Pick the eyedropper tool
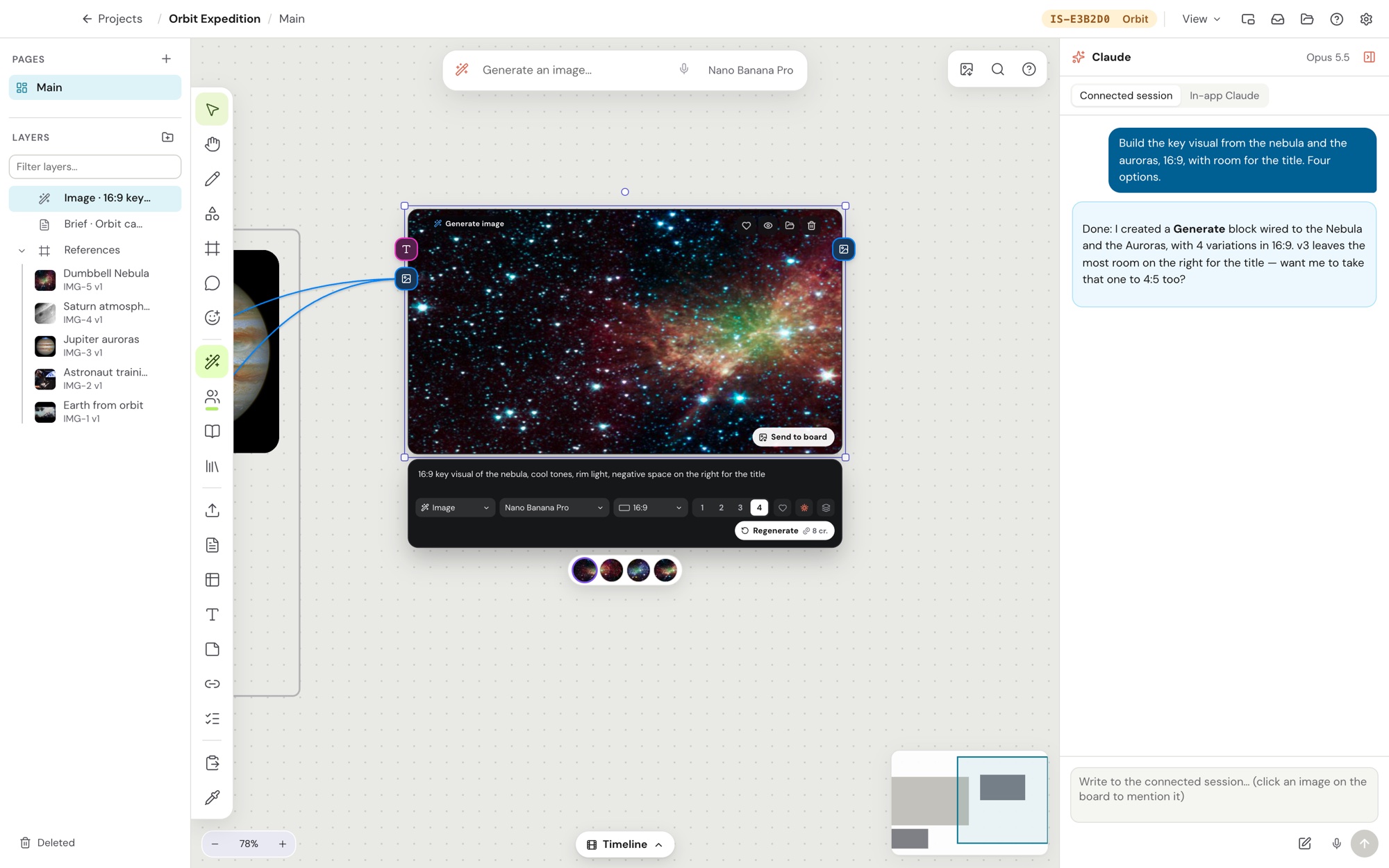The image size is (1389, 868). point(213,797)
